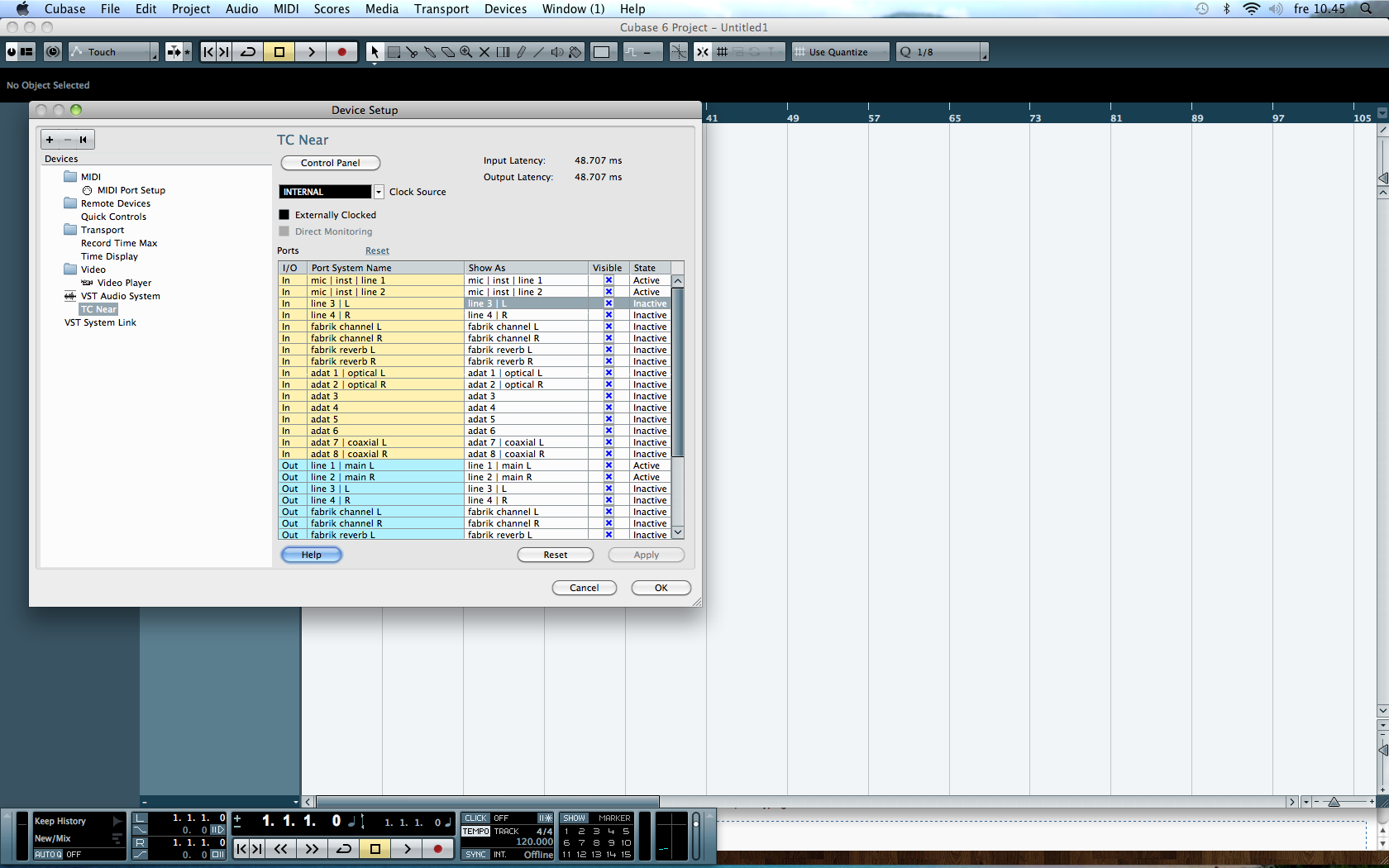The height and width of the screenshot is (868, 1389).
Task: Toggle Visible for Out line 1 | main L
Action: [x=609, y=465]
